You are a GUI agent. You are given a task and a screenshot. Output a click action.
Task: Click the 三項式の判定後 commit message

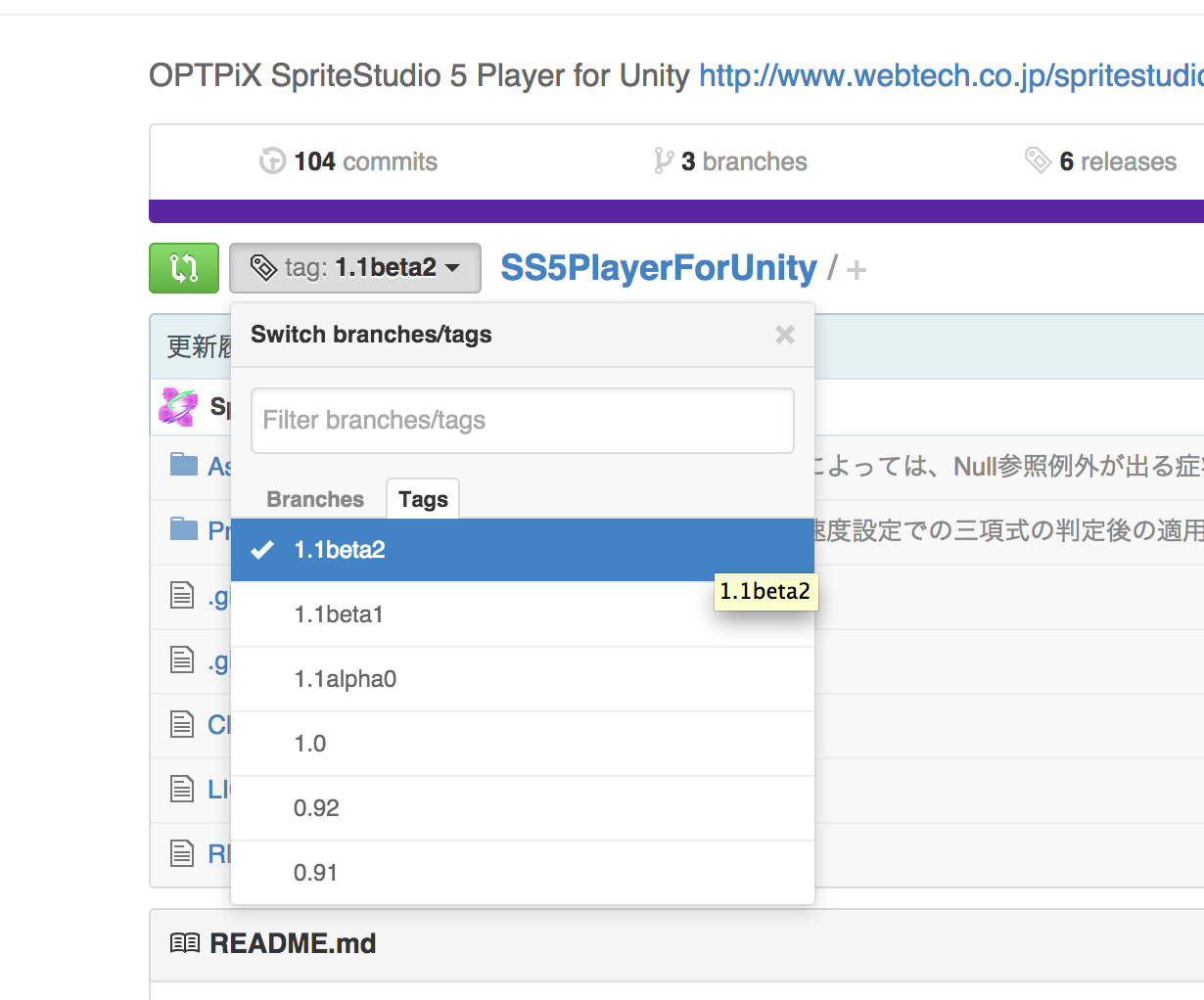point(1009,530)
